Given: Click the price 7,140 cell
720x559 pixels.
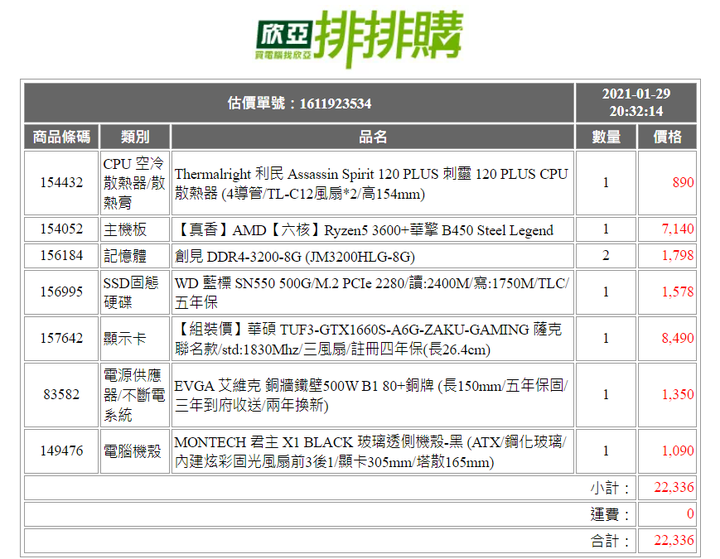Looking at the screenshot, I should (x=667, y=229).
